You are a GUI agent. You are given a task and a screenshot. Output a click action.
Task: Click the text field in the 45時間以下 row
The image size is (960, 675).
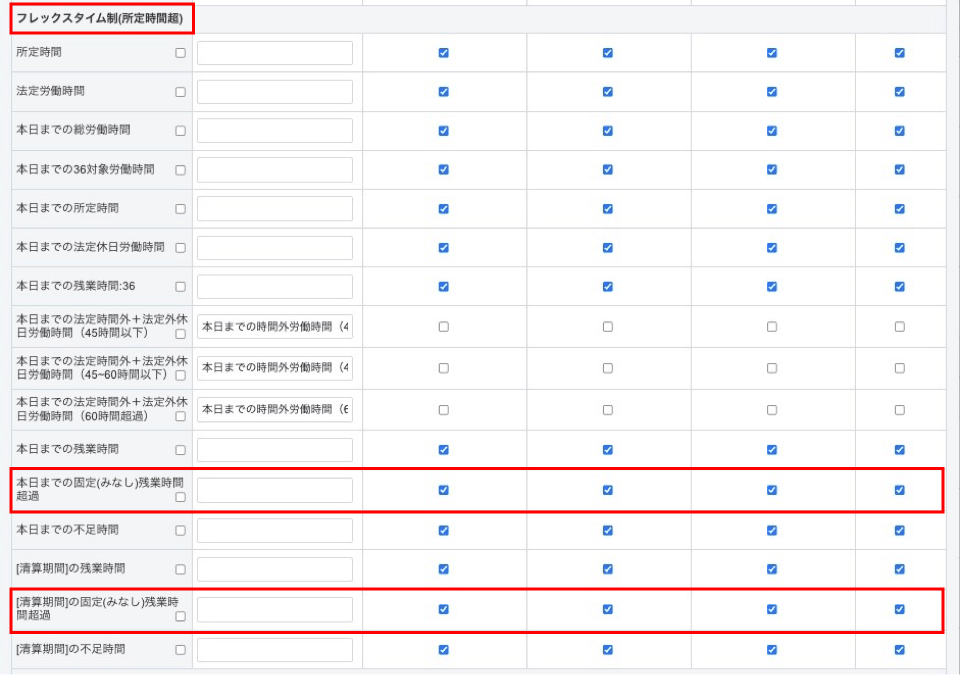coord(275,326)
